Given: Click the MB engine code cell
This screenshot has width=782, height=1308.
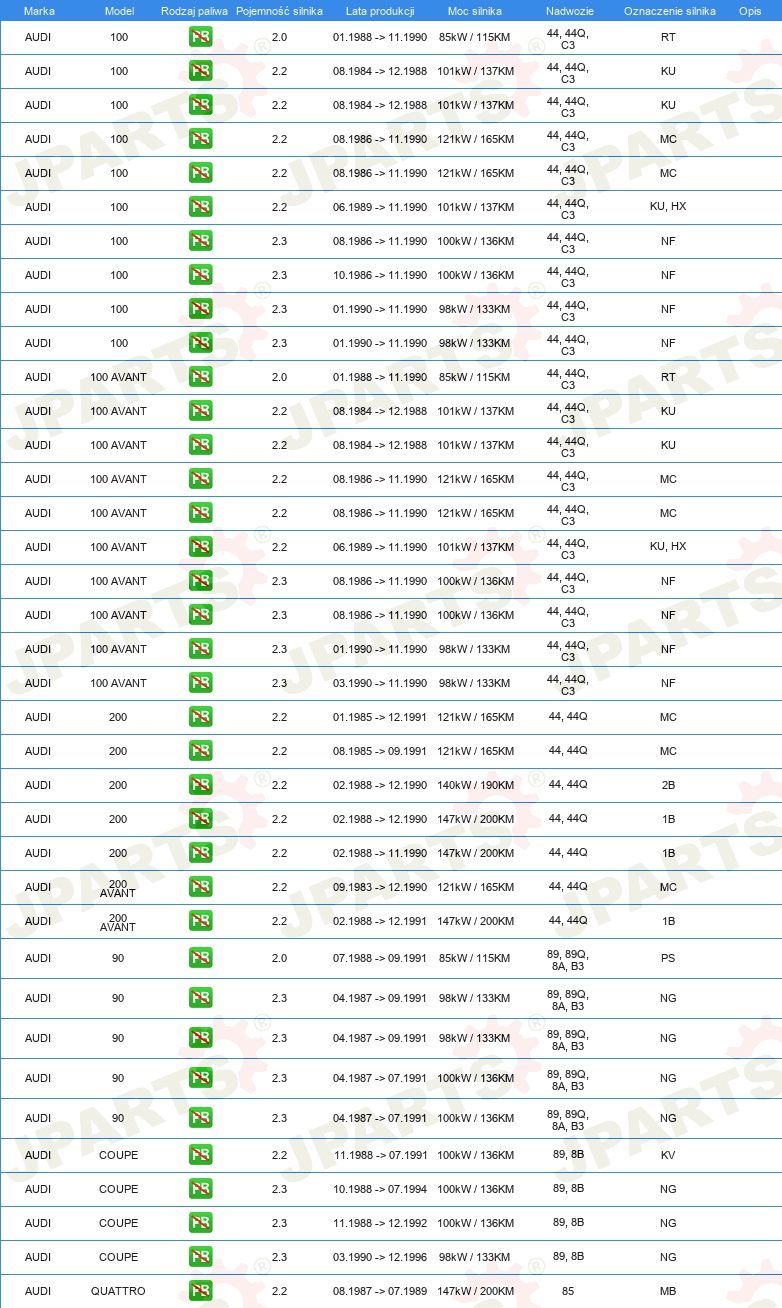Looking at the screenshot, I should point(668,1291).
